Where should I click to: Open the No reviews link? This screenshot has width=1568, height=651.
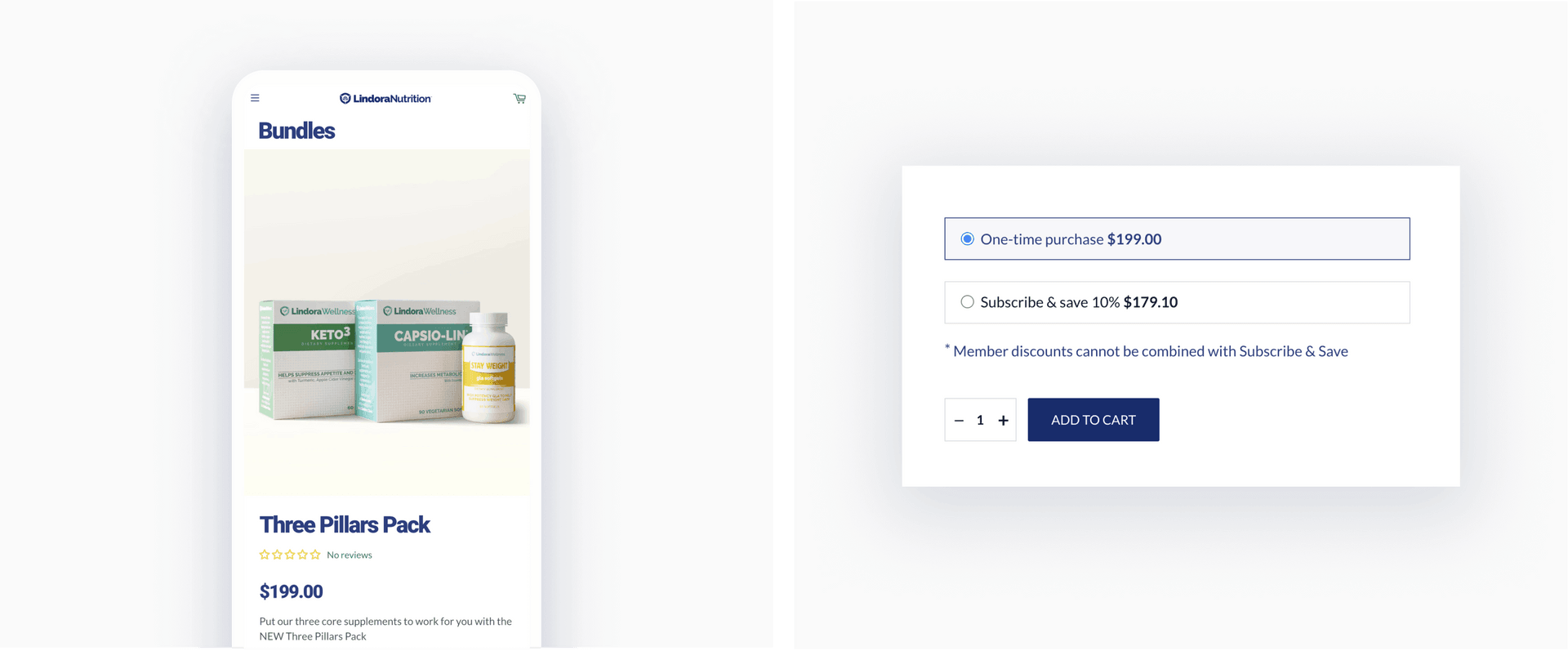point(349,555)
